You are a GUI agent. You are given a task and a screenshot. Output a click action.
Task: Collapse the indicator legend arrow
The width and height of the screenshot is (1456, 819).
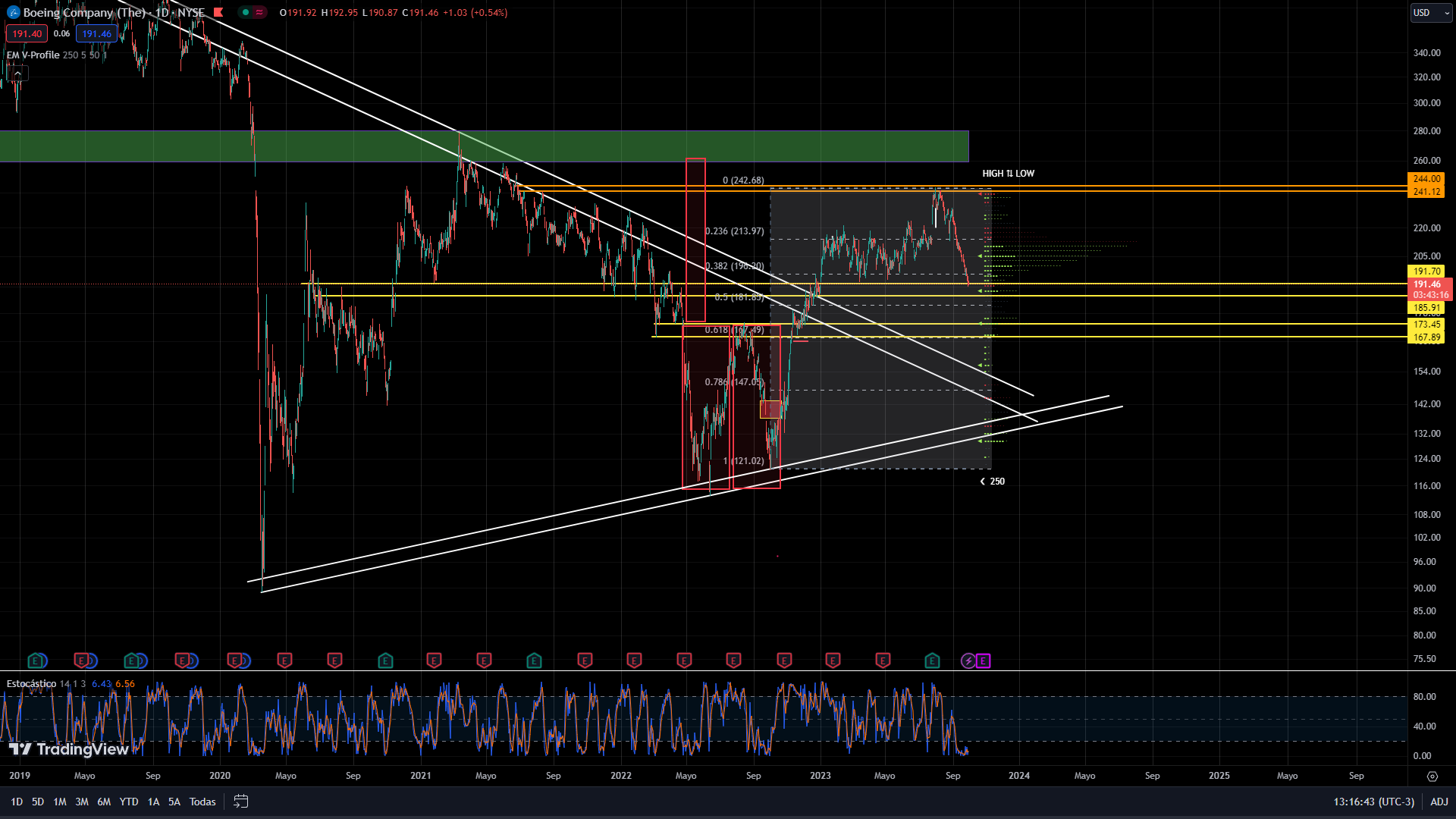tap(17, 74)
